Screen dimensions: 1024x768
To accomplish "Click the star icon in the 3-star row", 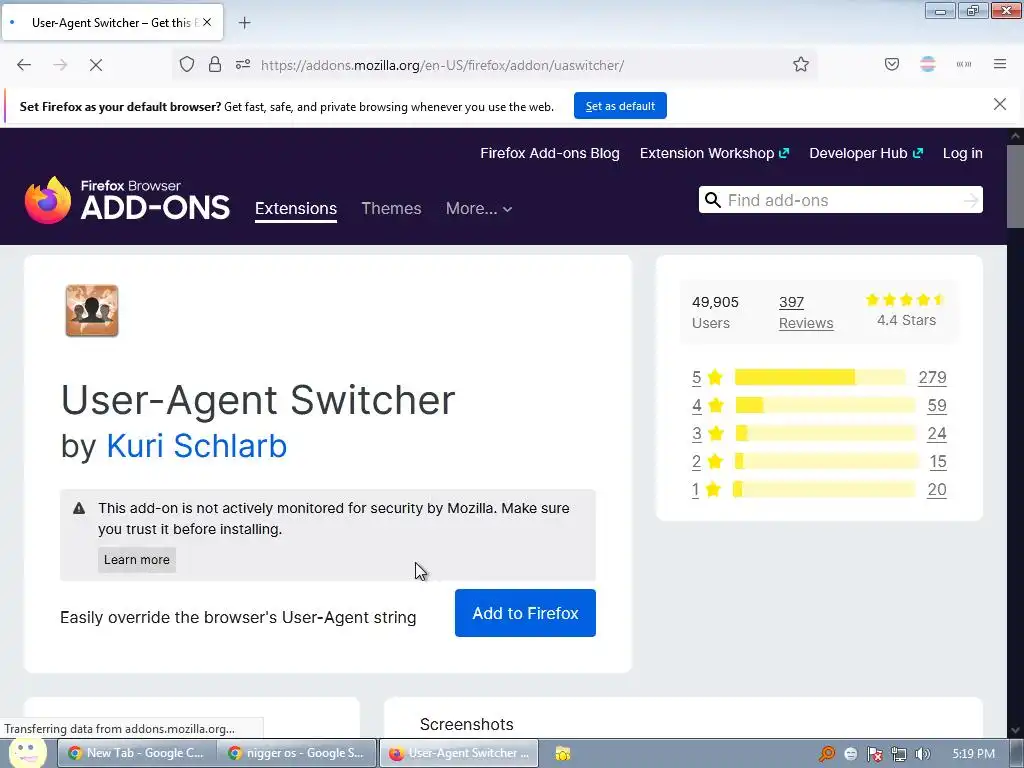I will click(716, 434).
